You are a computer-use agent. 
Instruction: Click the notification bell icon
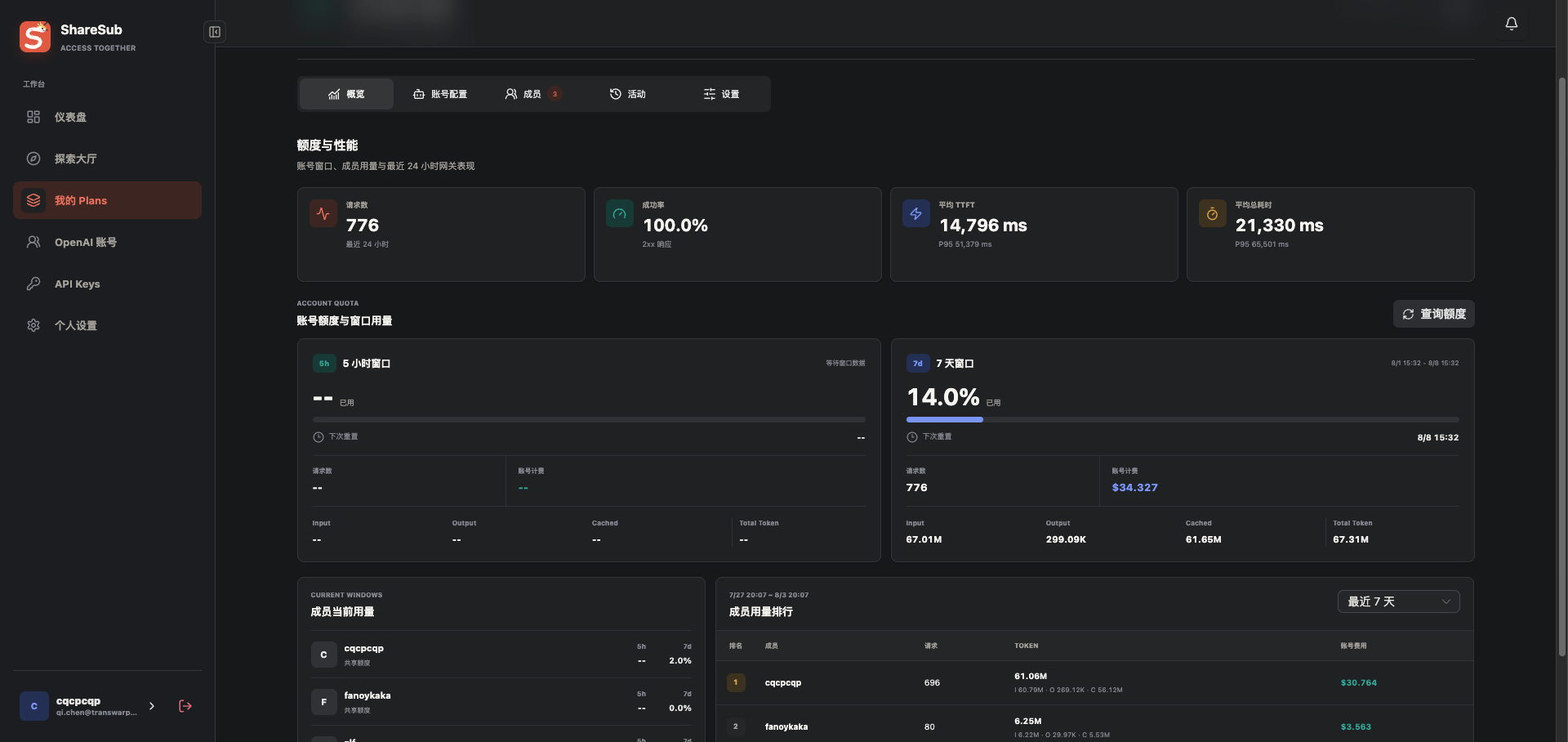tap(1512, 24)
